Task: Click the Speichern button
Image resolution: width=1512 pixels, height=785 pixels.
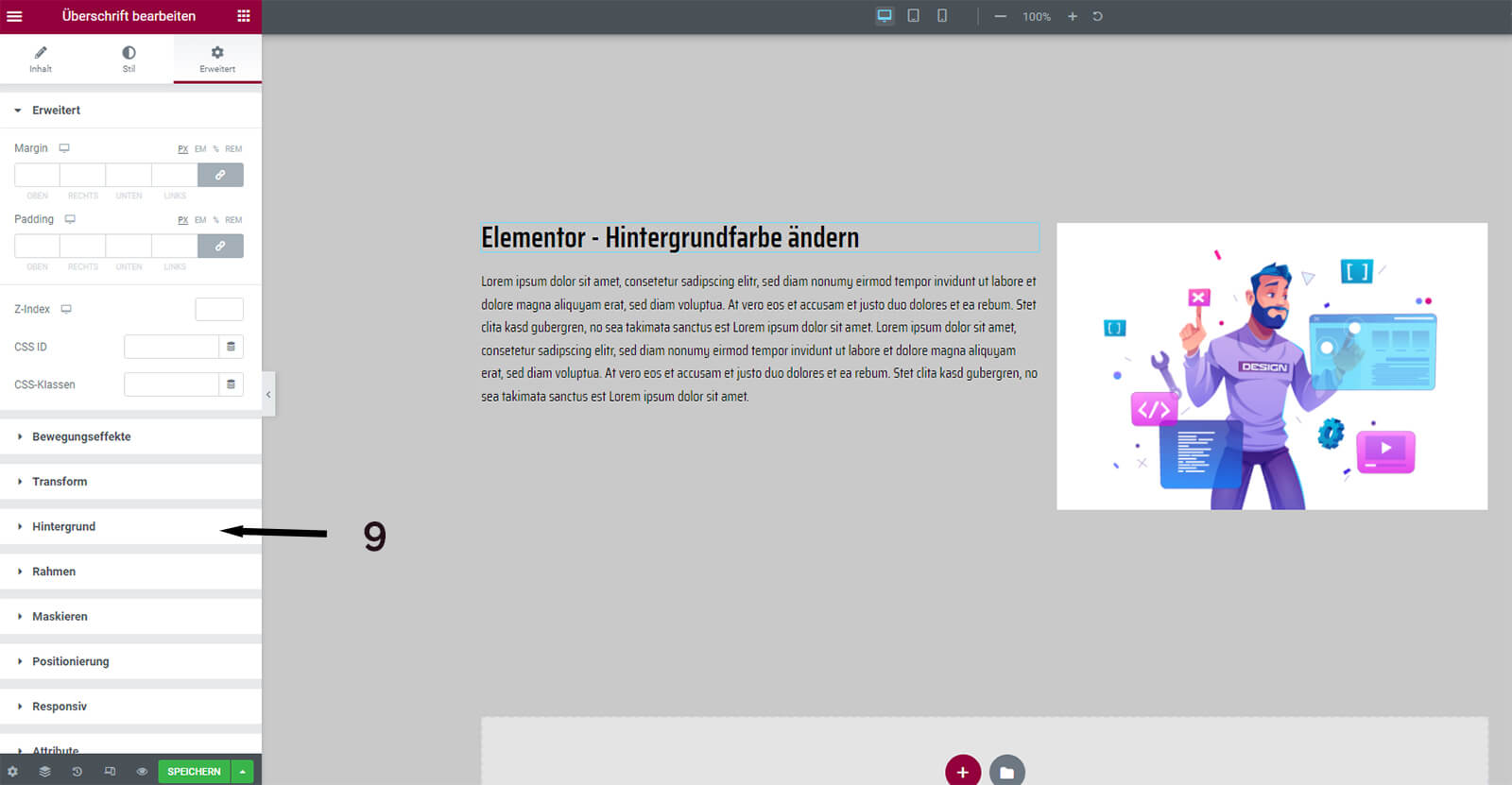Action: (x=194, y=772)
